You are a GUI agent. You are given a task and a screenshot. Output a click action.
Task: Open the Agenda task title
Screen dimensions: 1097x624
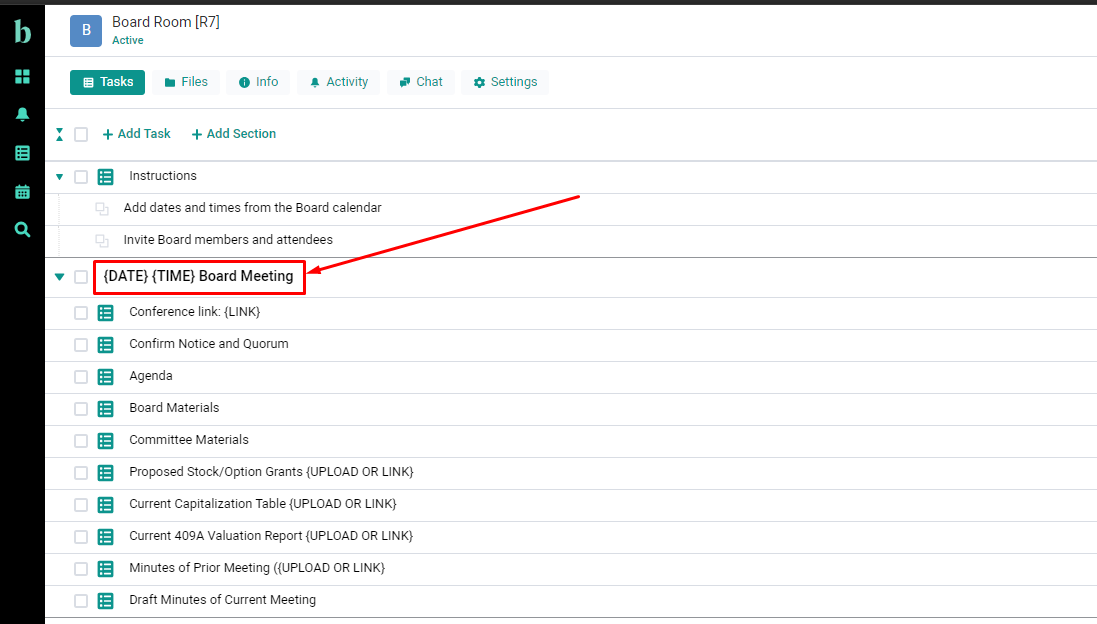tap(151, 376)
